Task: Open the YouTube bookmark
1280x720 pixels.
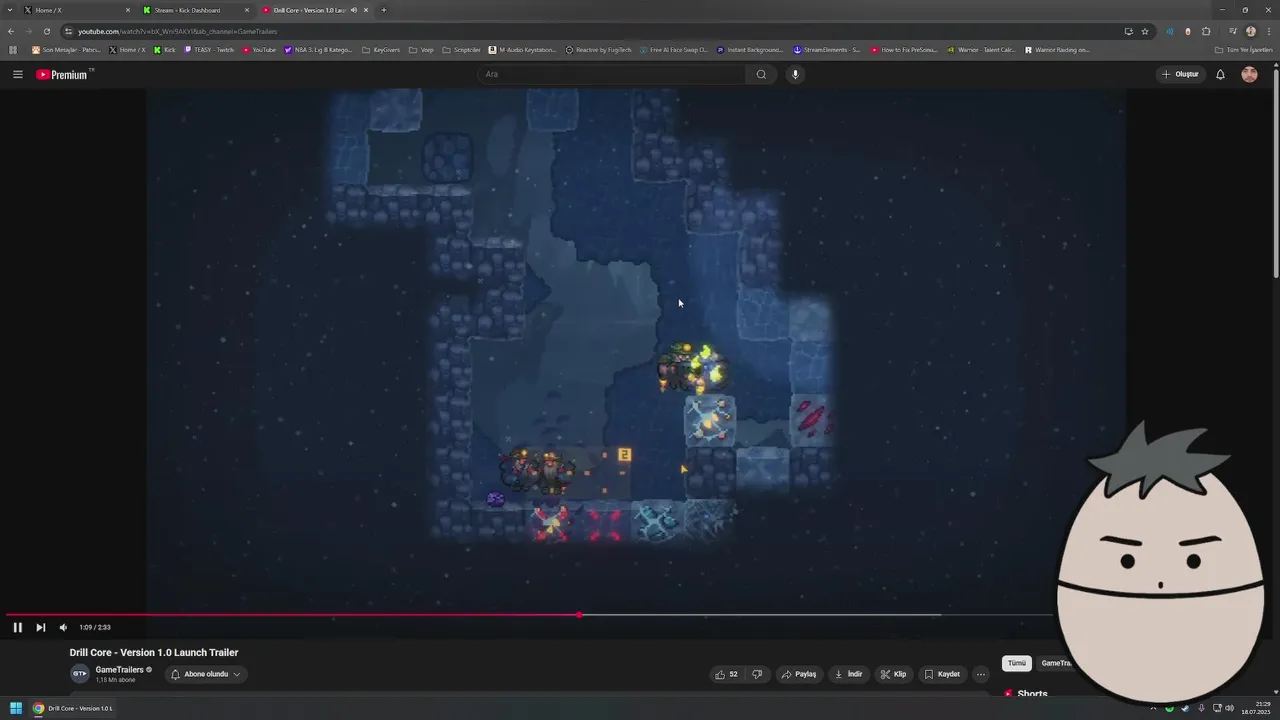Action: [259, 49]
